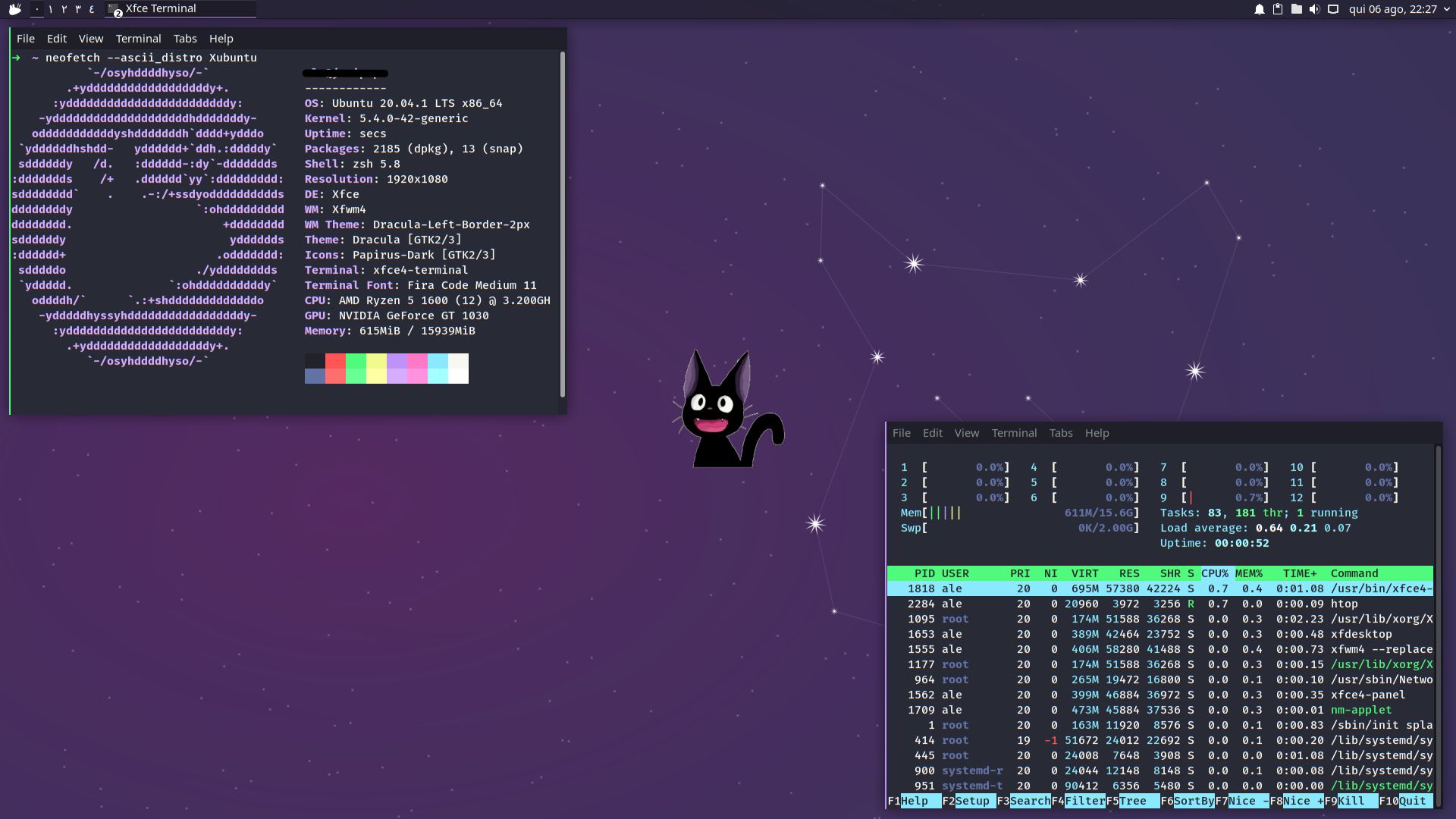Click the Xfce Terminal icon on the taskbar button
Screen dimensions: 1456x819
tap(112, 9)
